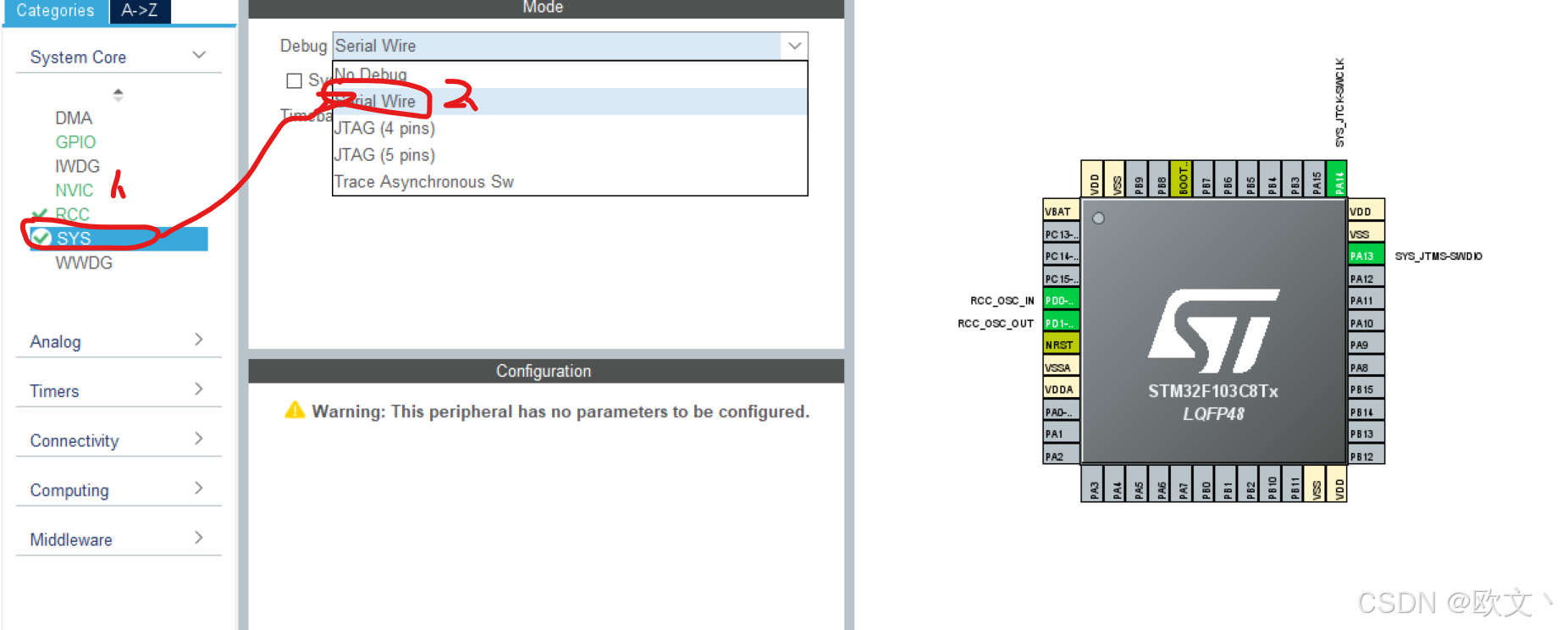The width and height of the screenshot is (1568, 630).
Task: Click pin PA3 on chip bottom row
Action: (x=1094, y=484)
